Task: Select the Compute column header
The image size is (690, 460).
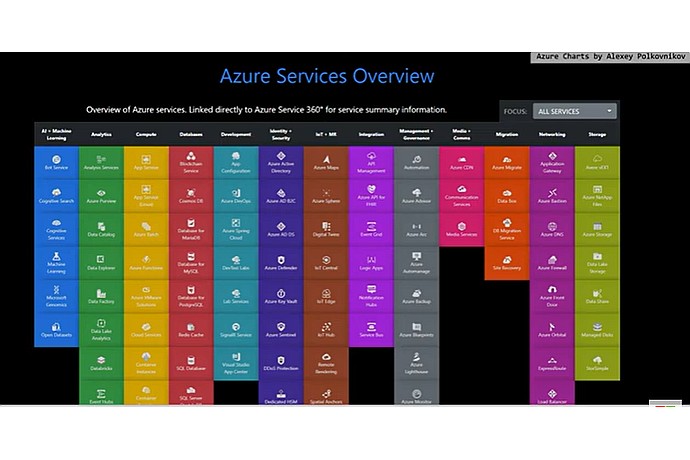Action: pos(146,134)
